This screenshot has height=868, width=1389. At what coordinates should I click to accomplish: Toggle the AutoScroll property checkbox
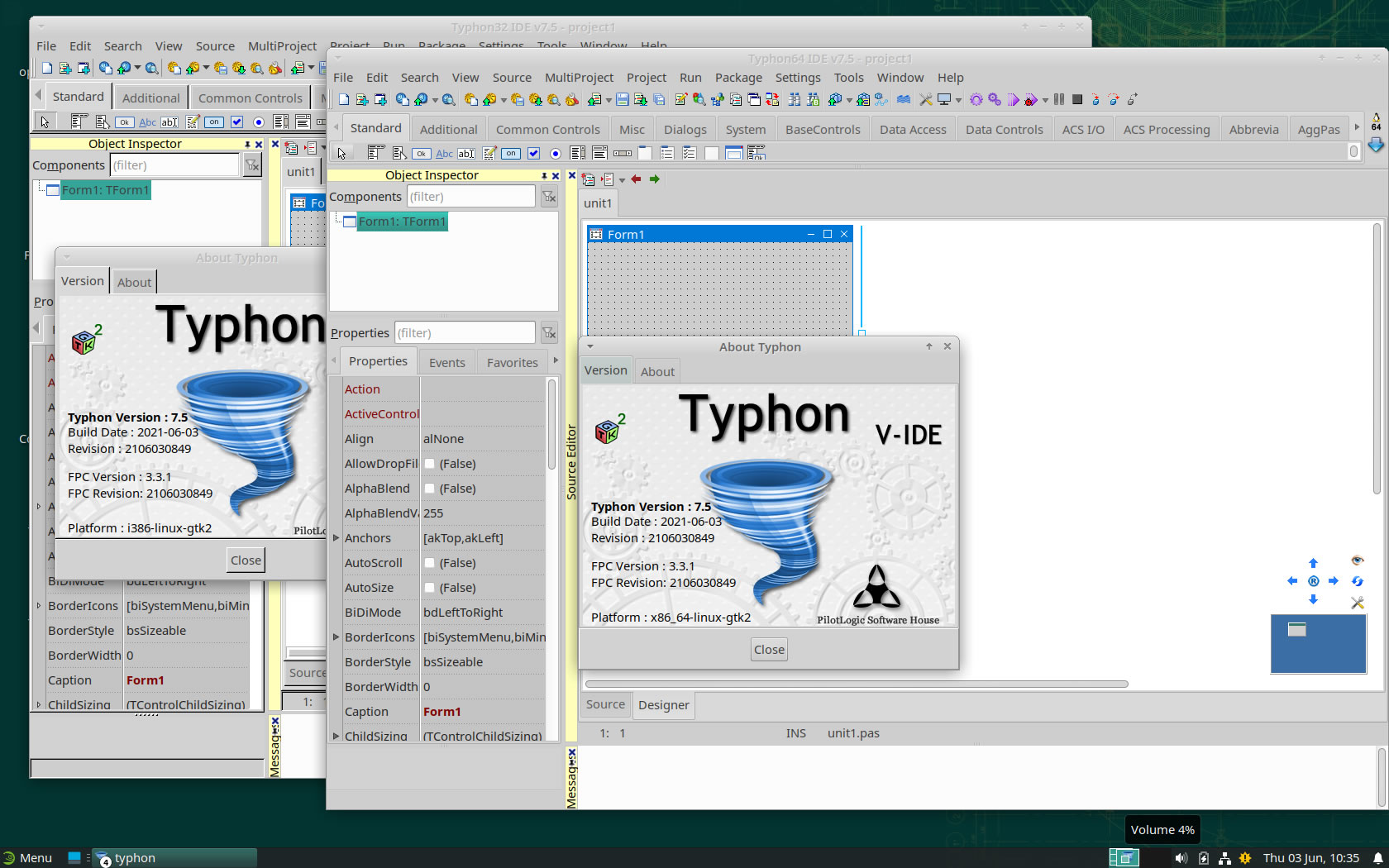430,563
